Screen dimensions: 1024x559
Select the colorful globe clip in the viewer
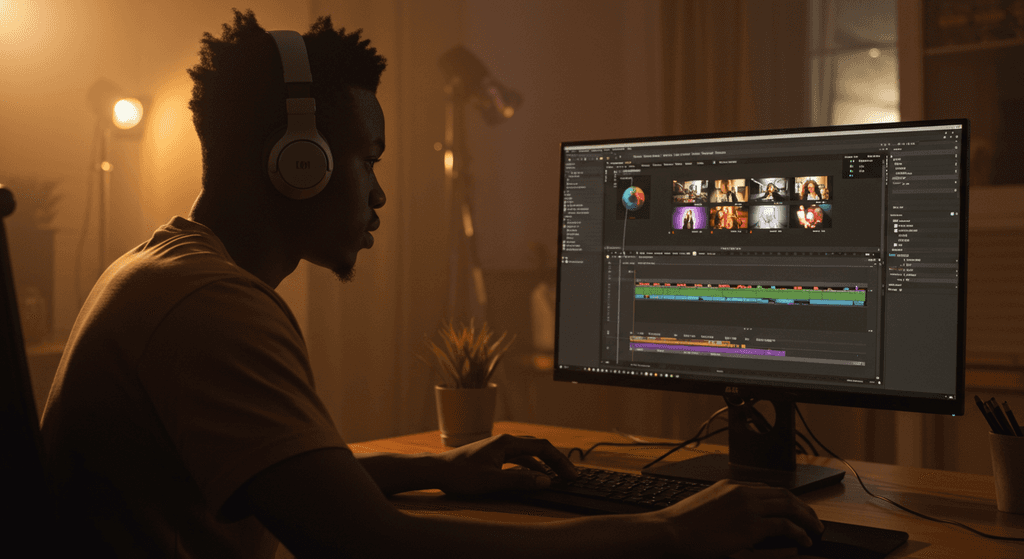tap(633, 197)
